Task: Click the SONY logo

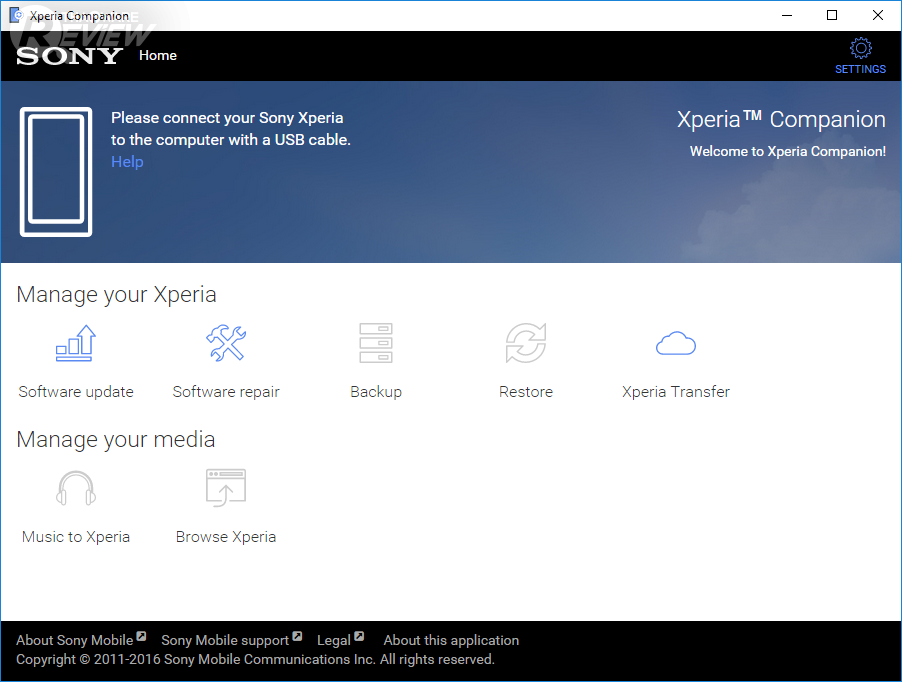Action: pyautogui.click(x=69, y=56)
